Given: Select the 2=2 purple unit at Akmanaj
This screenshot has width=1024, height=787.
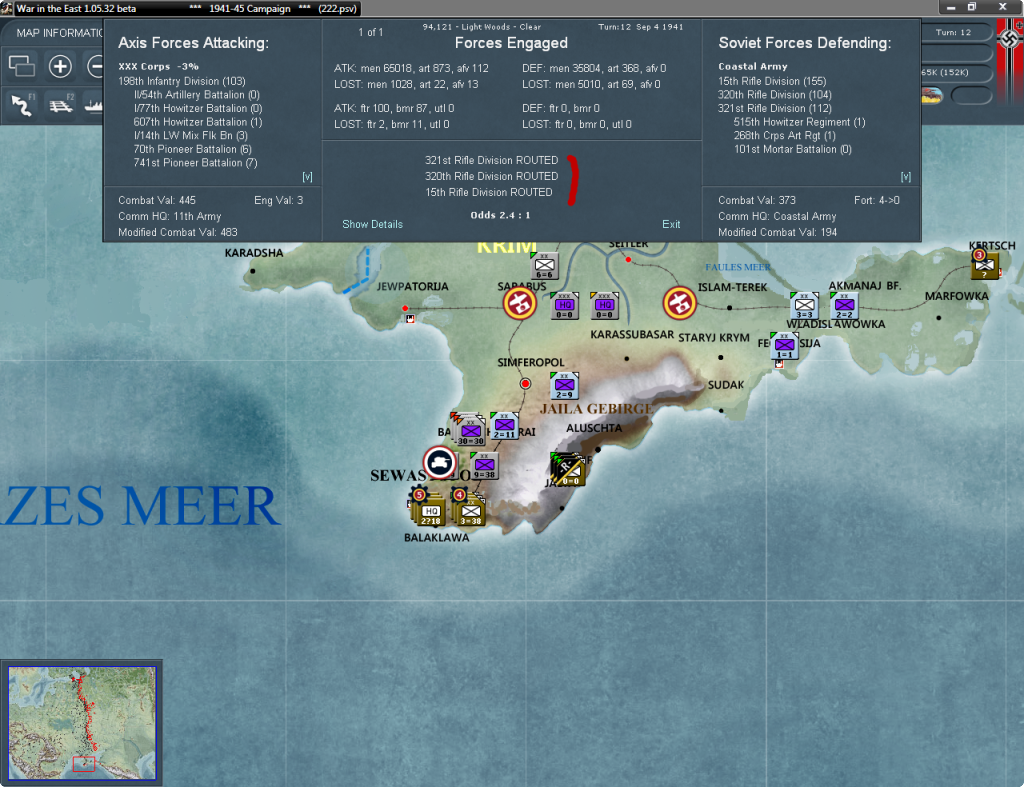Looking at the screenshot, I should pyautogui.click(x=844, y=306).
